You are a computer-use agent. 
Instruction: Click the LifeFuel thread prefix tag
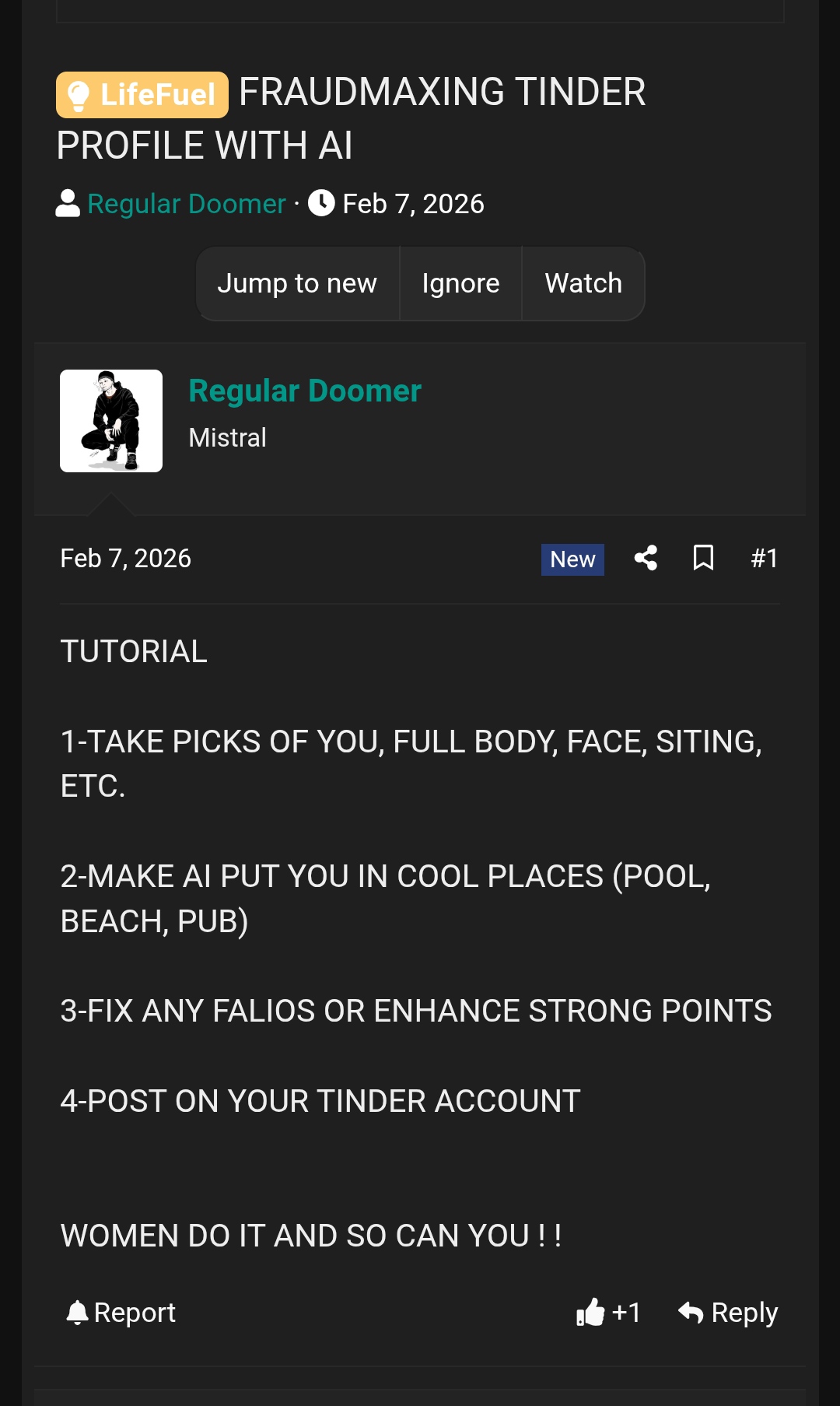[x=142, y=95]
